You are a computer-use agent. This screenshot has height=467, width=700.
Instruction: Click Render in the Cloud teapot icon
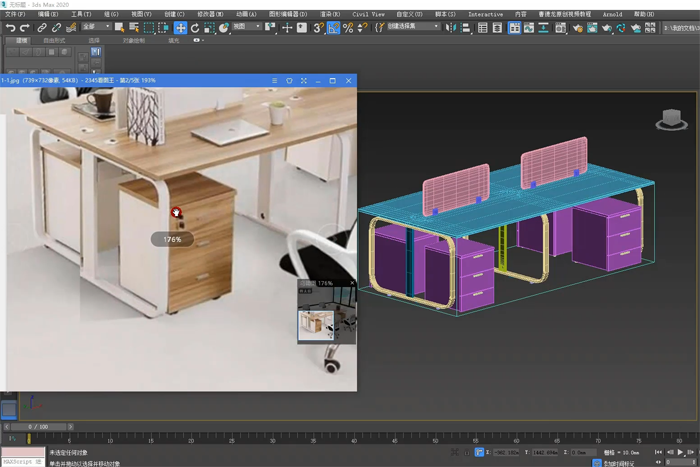tap(636, 28)
